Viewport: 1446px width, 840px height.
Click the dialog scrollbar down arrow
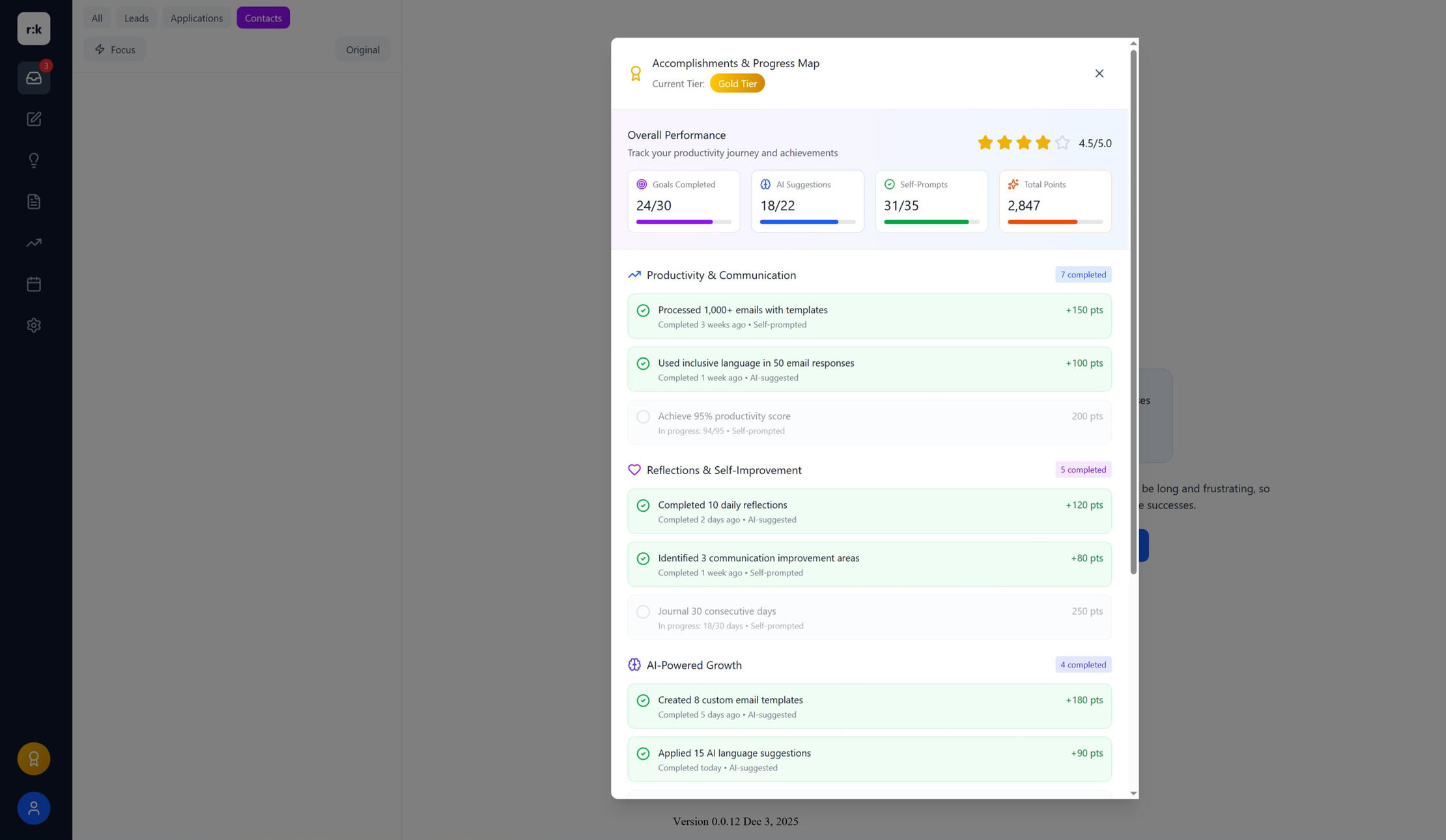1133,793
